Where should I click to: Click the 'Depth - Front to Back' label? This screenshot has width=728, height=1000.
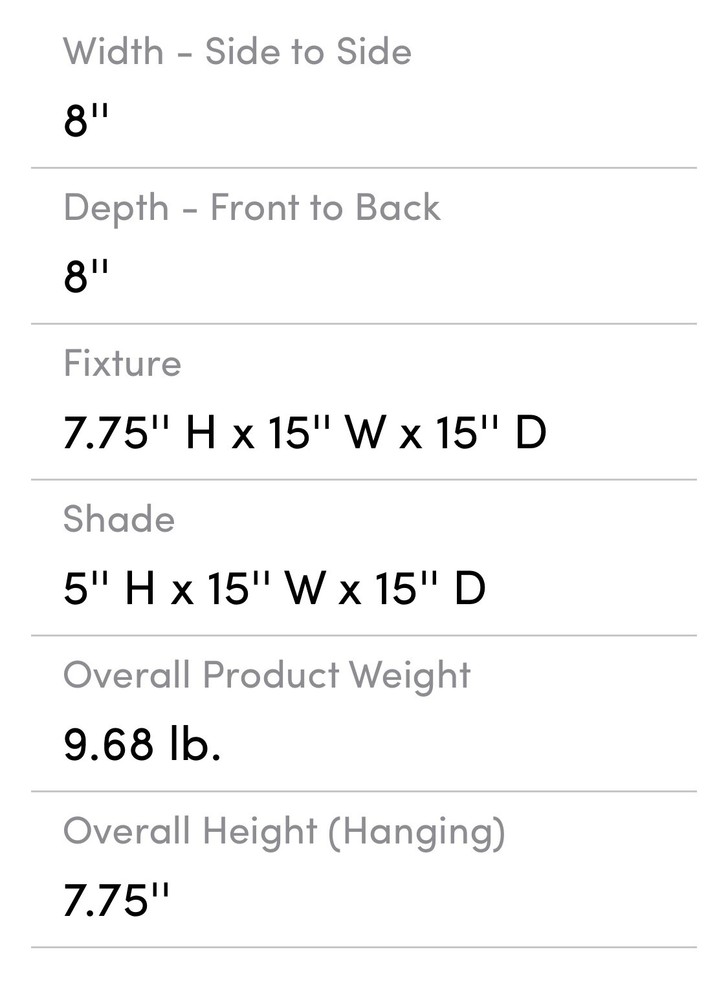tap(251, 208)
